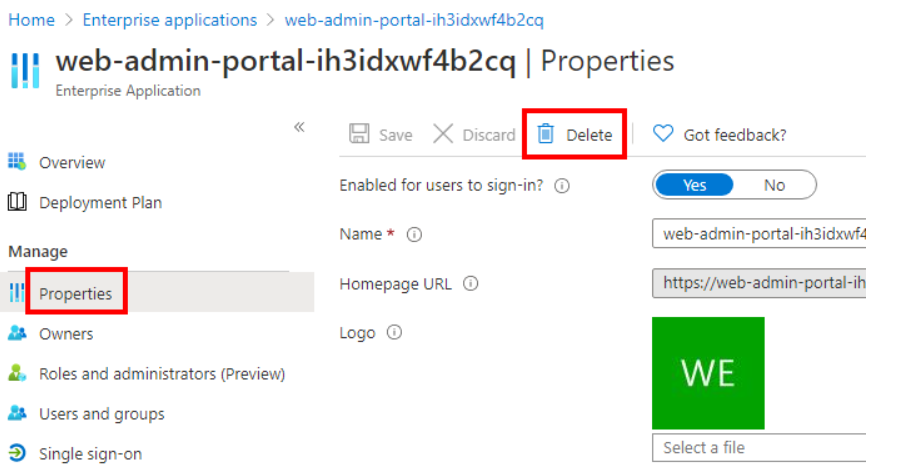Click web-admin-portal breadcrumb link
This screenshot has width=914, height=474.
[414, 20]
